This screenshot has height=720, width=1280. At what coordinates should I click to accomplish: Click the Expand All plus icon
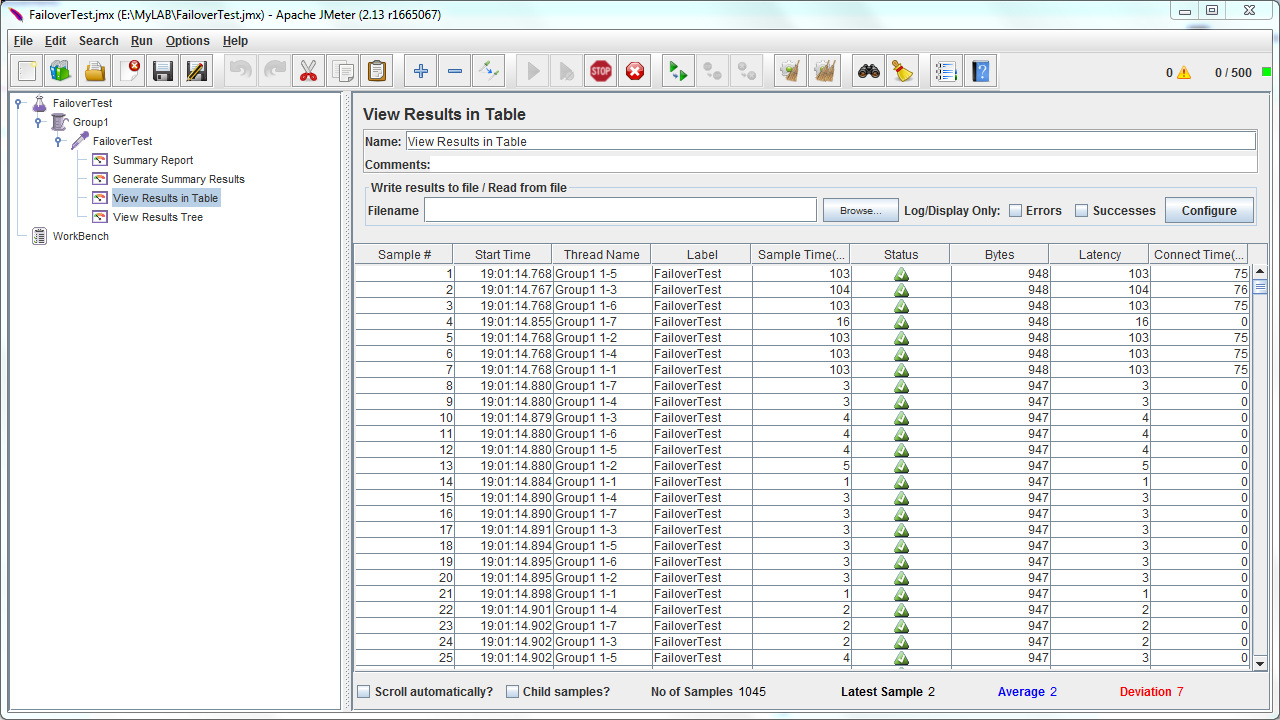[421, 71]
